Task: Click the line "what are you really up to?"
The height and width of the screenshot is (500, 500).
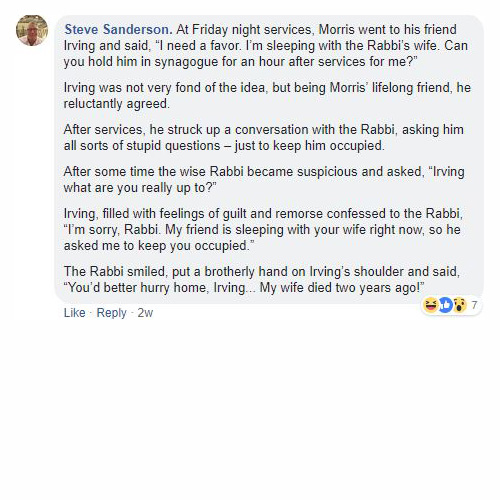Action: pos(140,188)
